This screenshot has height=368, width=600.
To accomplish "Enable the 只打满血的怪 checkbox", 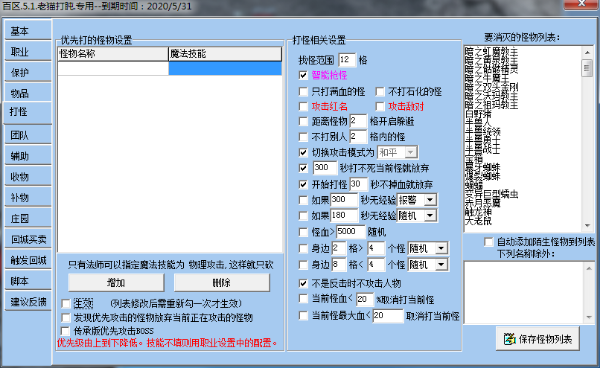I will [303, 92].
